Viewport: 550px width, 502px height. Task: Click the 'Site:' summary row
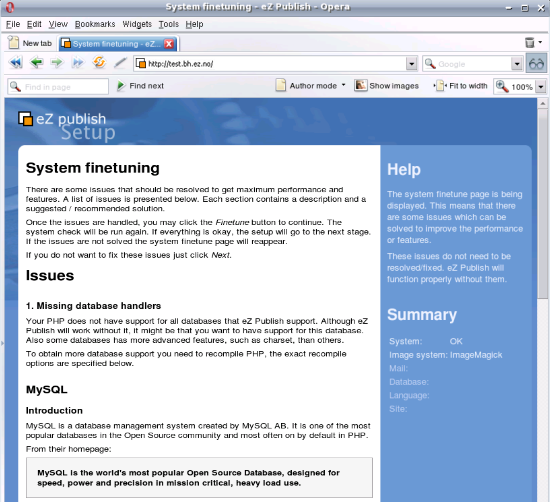click(398, 409)
